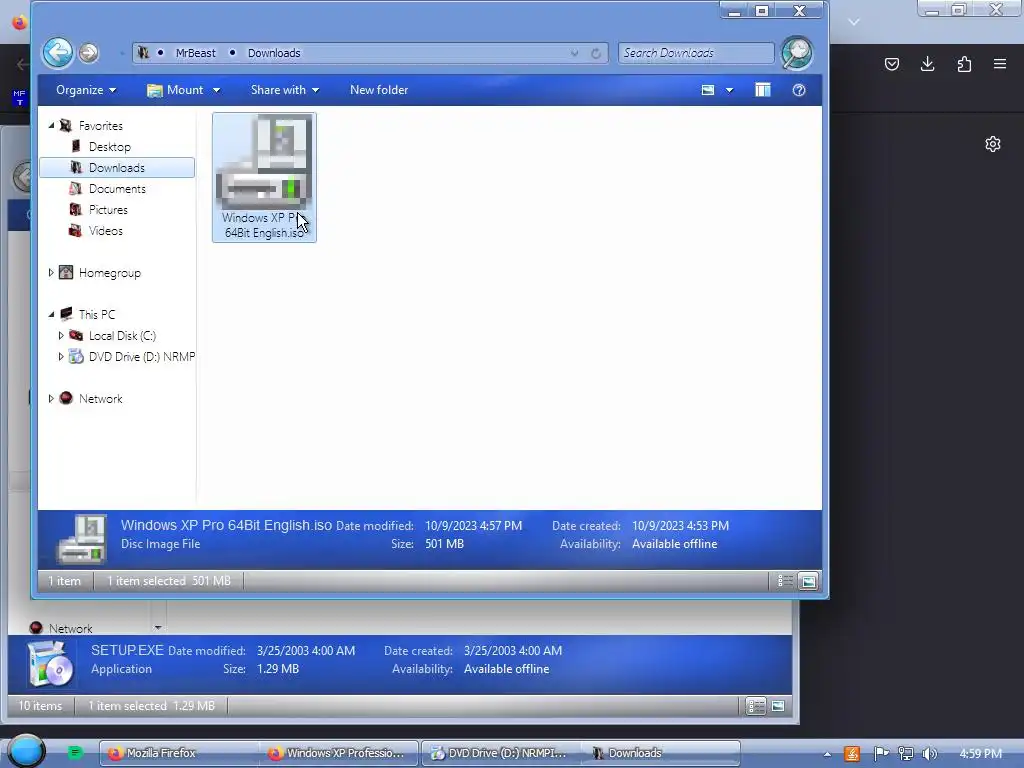The width and height of the screenshot is (1024, 768).
Task: Select Network in the Downloads window tree
Action: tap(101, 398)
